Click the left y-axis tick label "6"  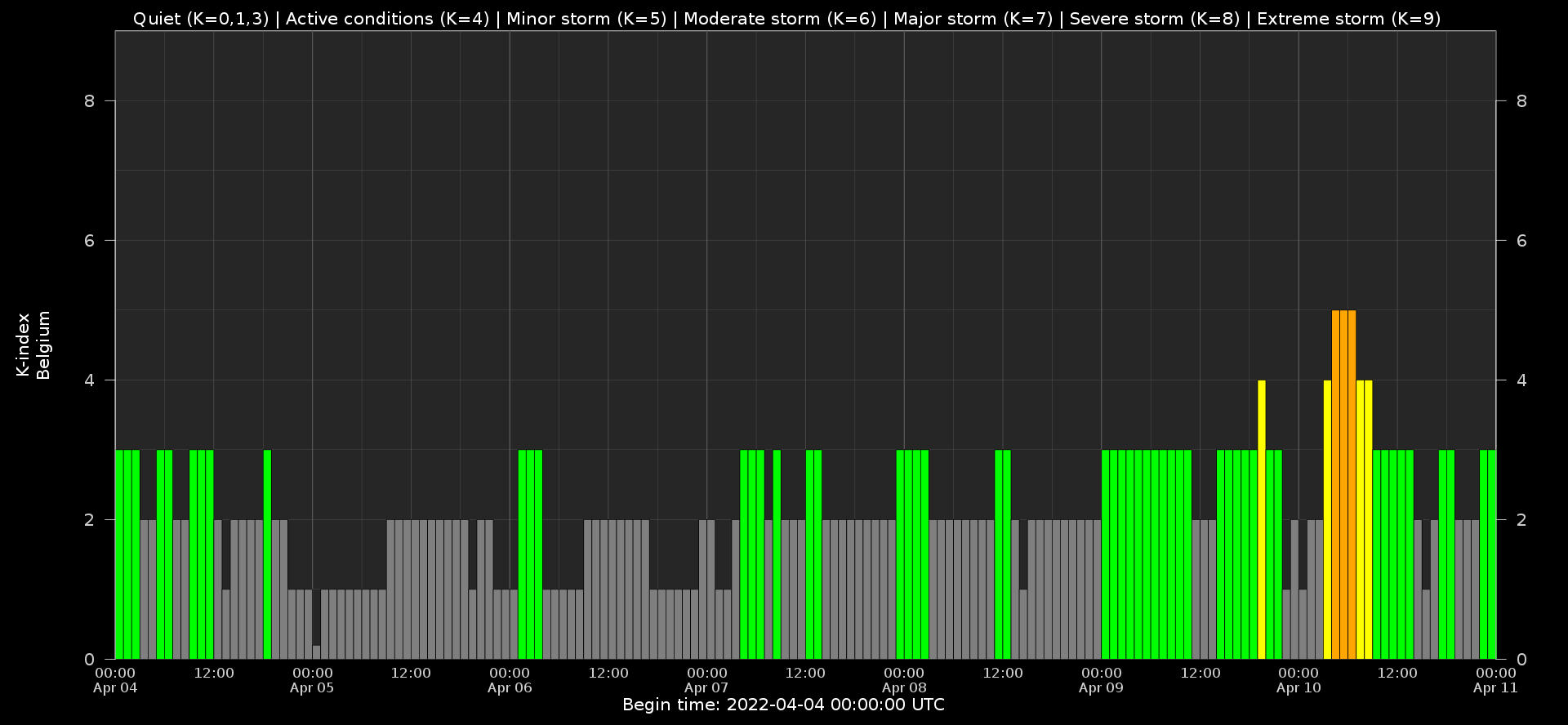90,241
